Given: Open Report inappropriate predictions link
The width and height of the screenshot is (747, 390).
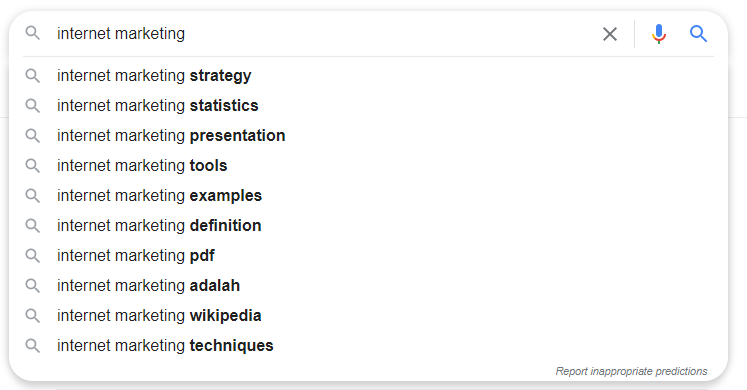Looking at the screenshot, I should 631,371.
